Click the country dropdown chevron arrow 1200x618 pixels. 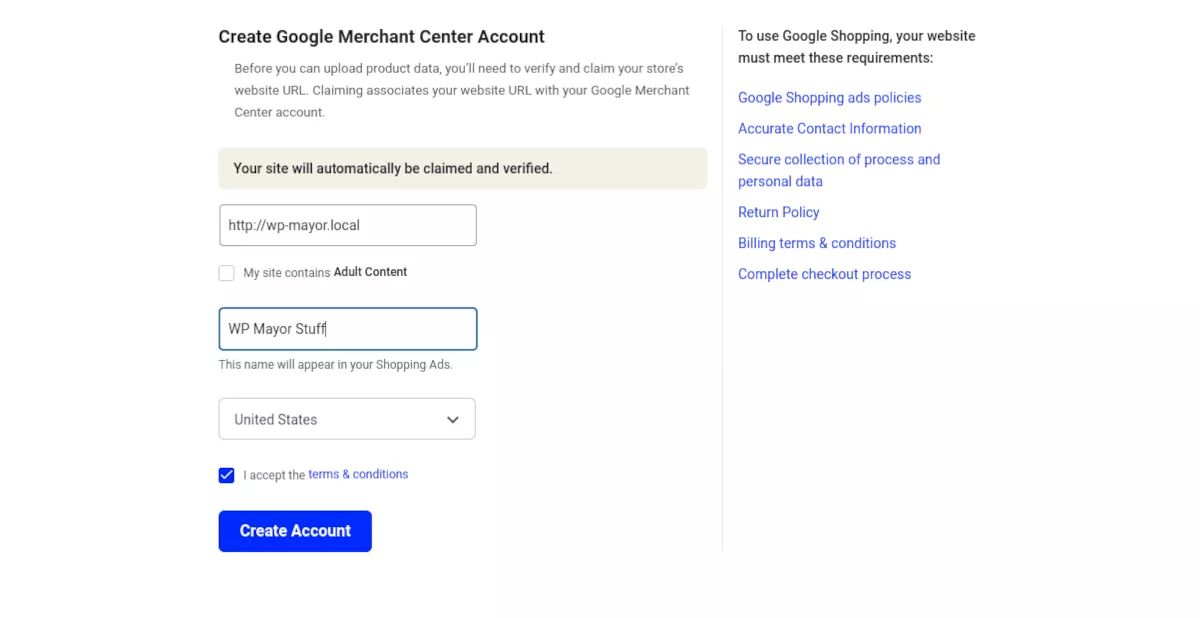tap(453, 420)
